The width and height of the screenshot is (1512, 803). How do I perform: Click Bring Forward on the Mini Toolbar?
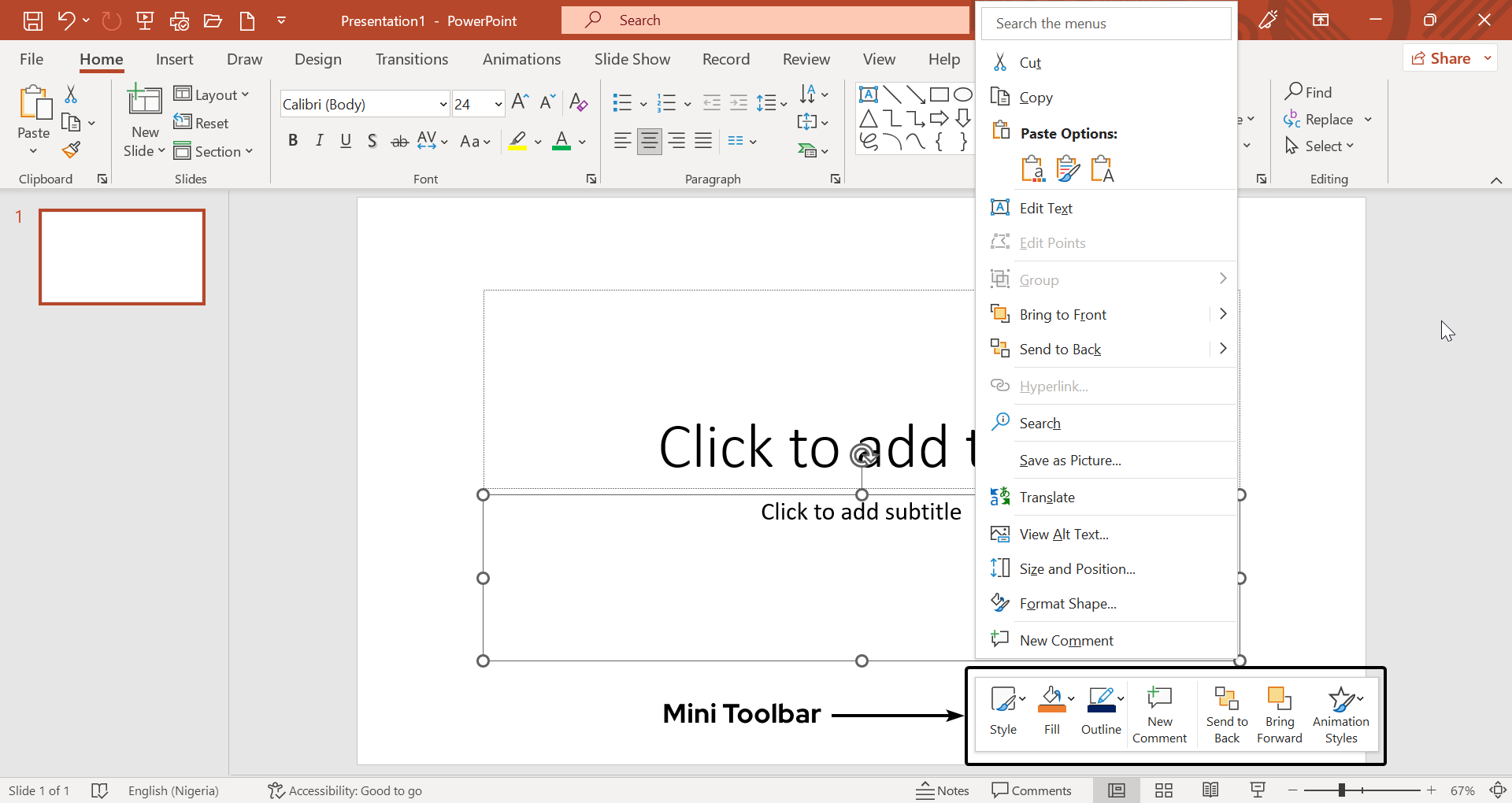[x=1279, y=712]
